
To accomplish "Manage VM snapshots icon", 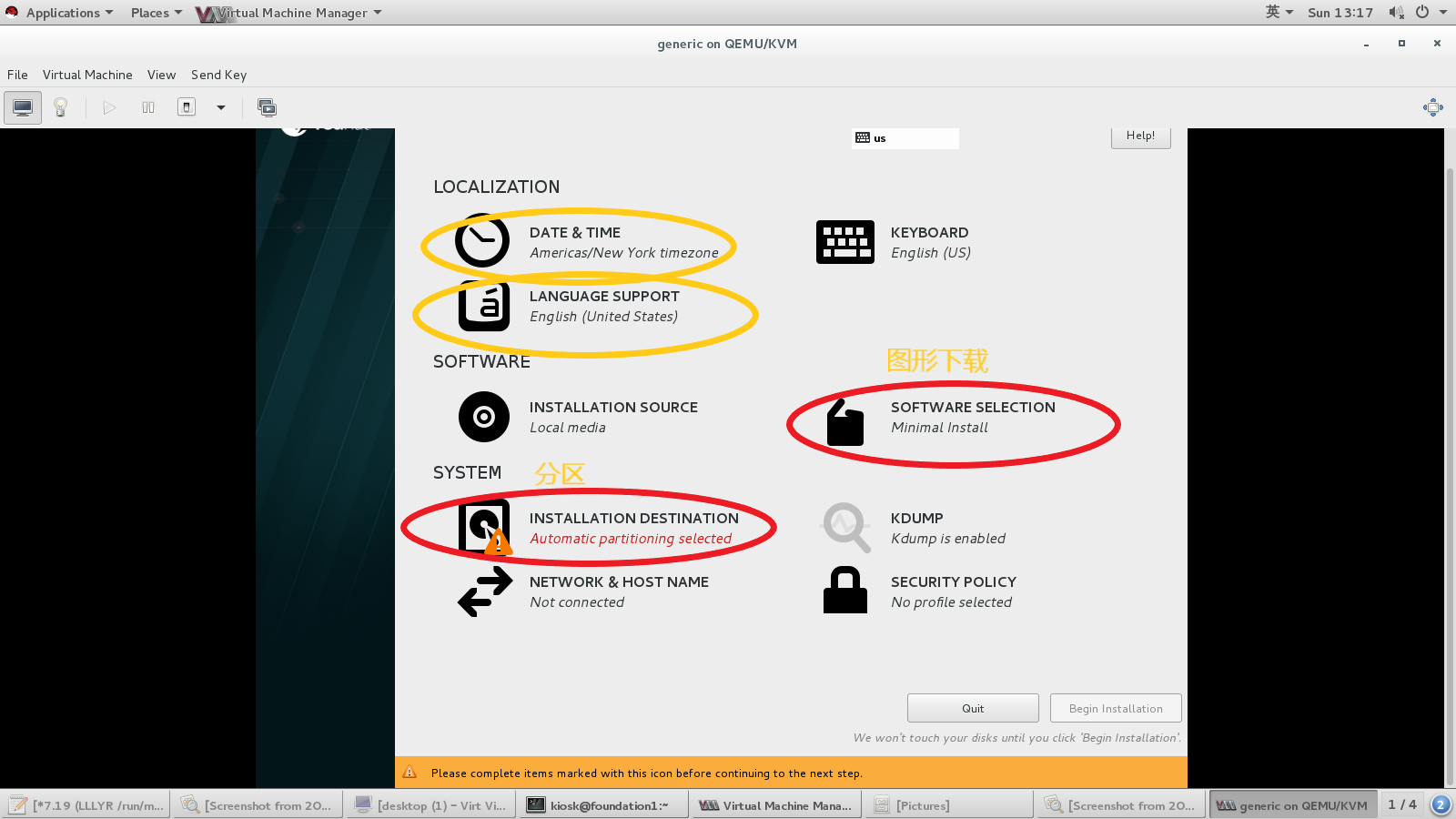I will pos(267,107).
